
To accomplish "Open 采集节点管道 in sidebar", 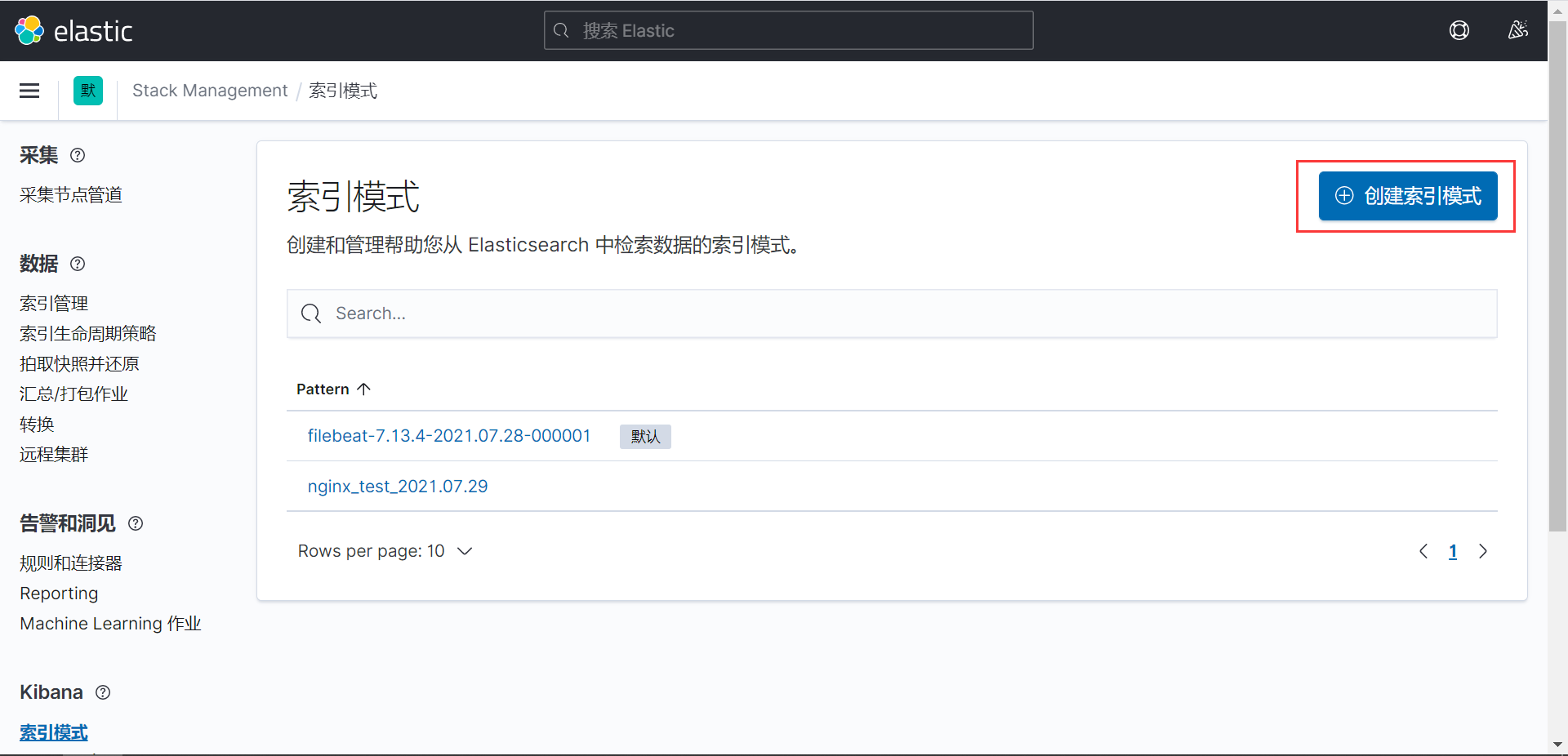I will pos(71,195).
